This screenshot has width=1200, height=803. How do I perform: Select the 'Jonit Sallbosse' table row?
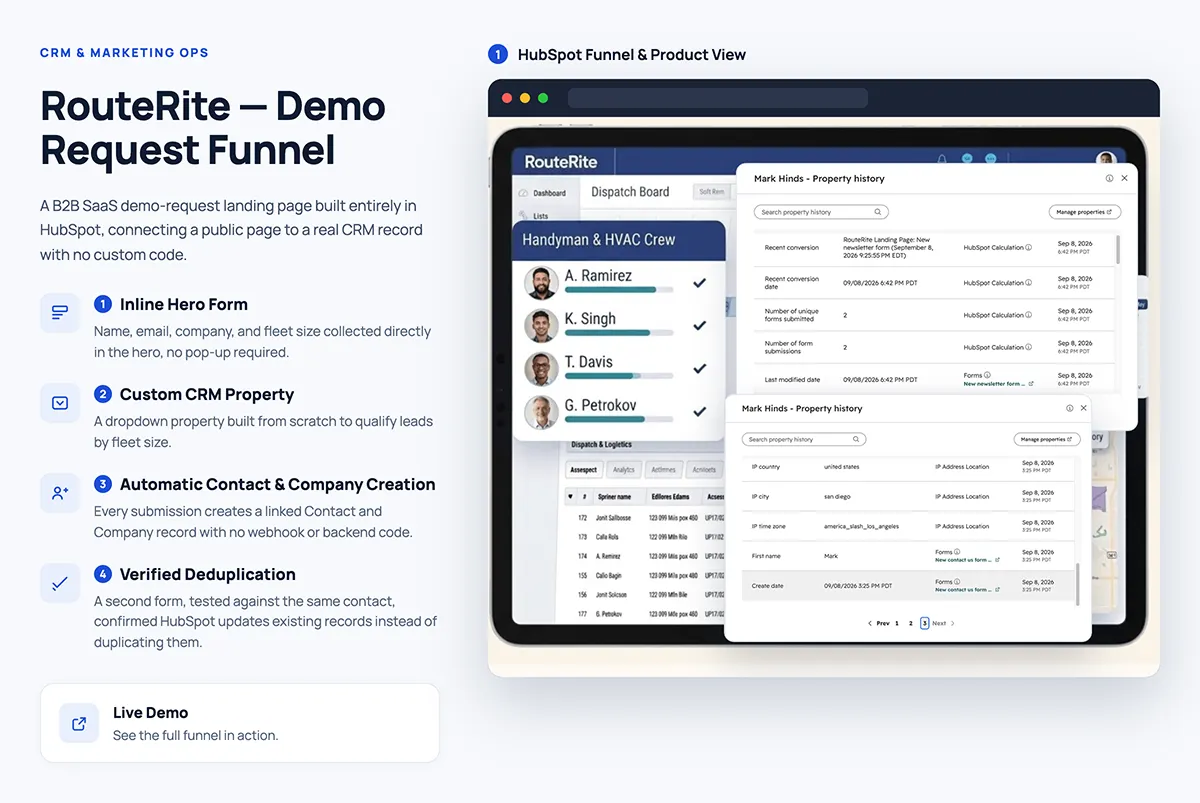(x=645, y=518)
